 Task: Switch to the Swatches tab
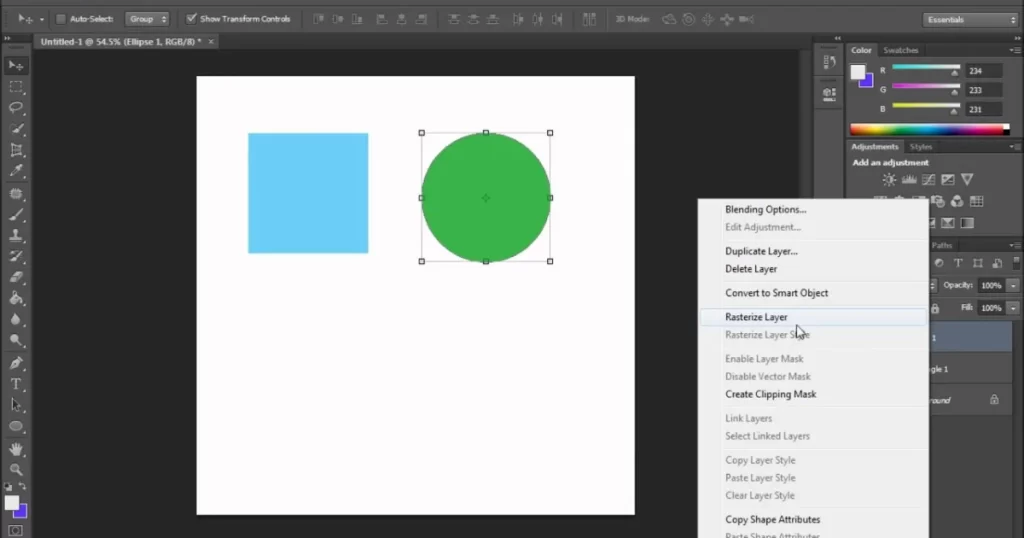pyautogui.click(x=901, y=50)
